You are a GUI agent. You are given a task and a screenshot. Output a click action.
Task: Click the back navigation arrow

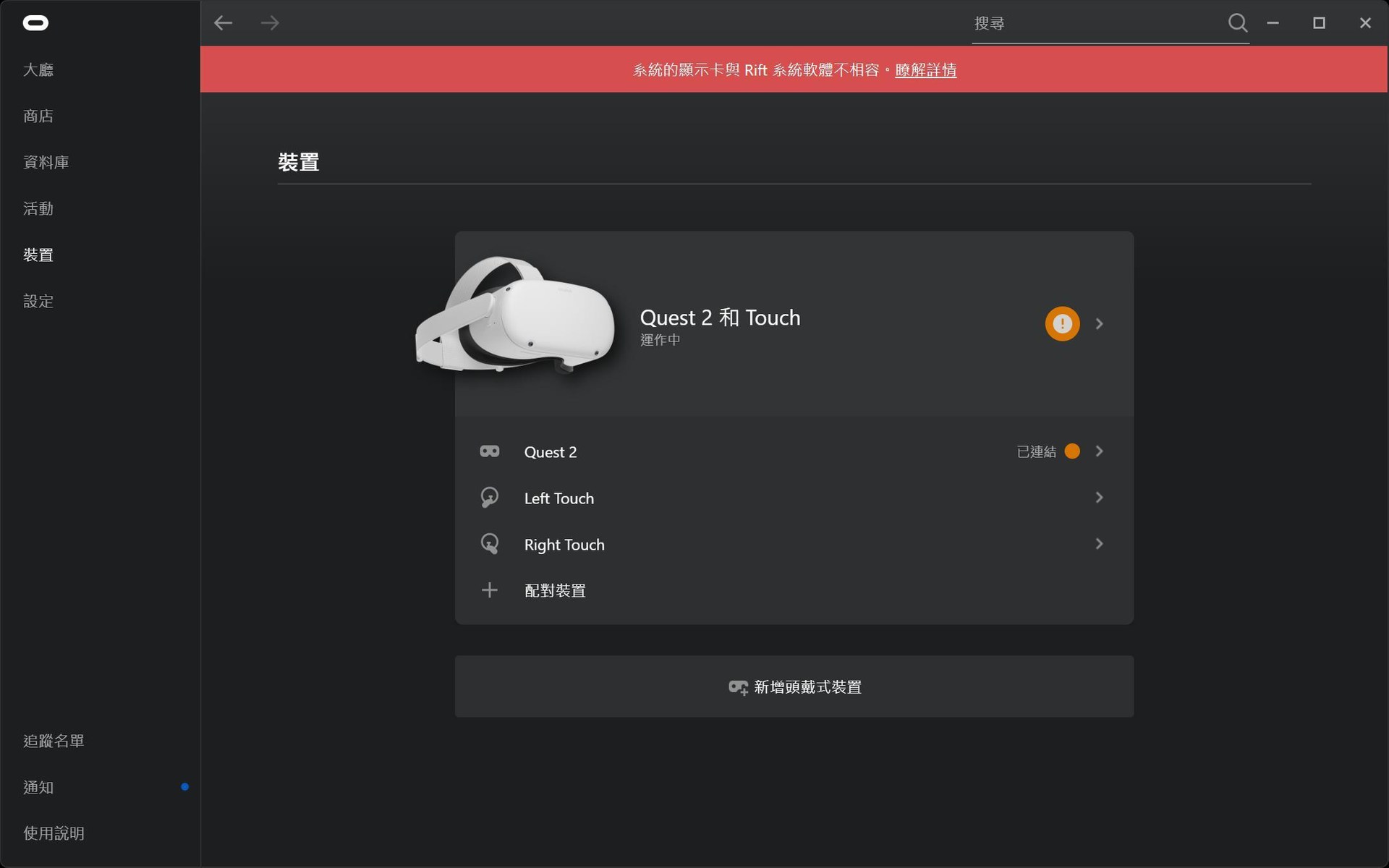click(224, 22)
